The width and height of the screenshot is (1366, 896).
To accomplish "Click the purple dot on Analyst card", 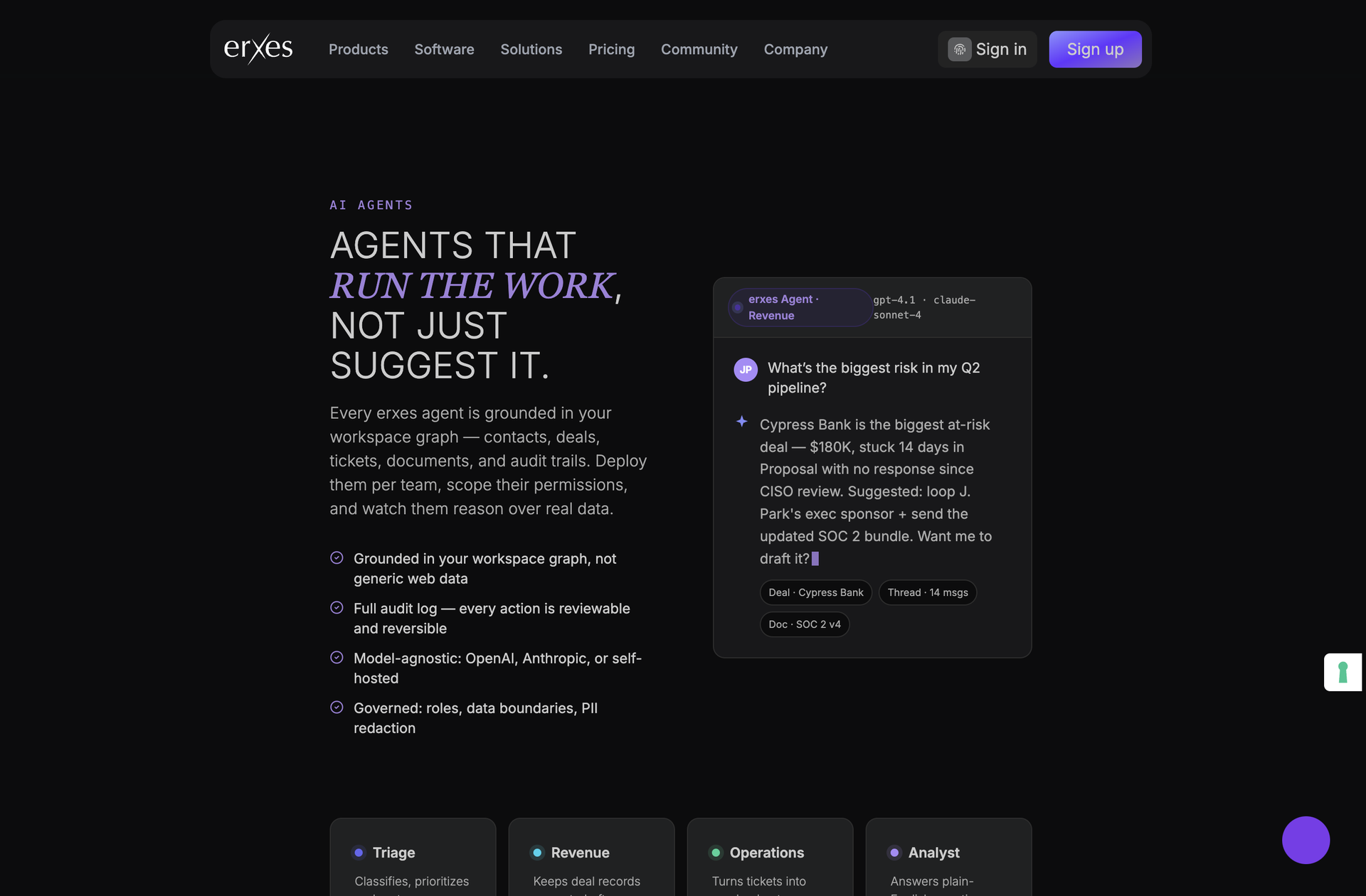I will [x=894, y=853].
